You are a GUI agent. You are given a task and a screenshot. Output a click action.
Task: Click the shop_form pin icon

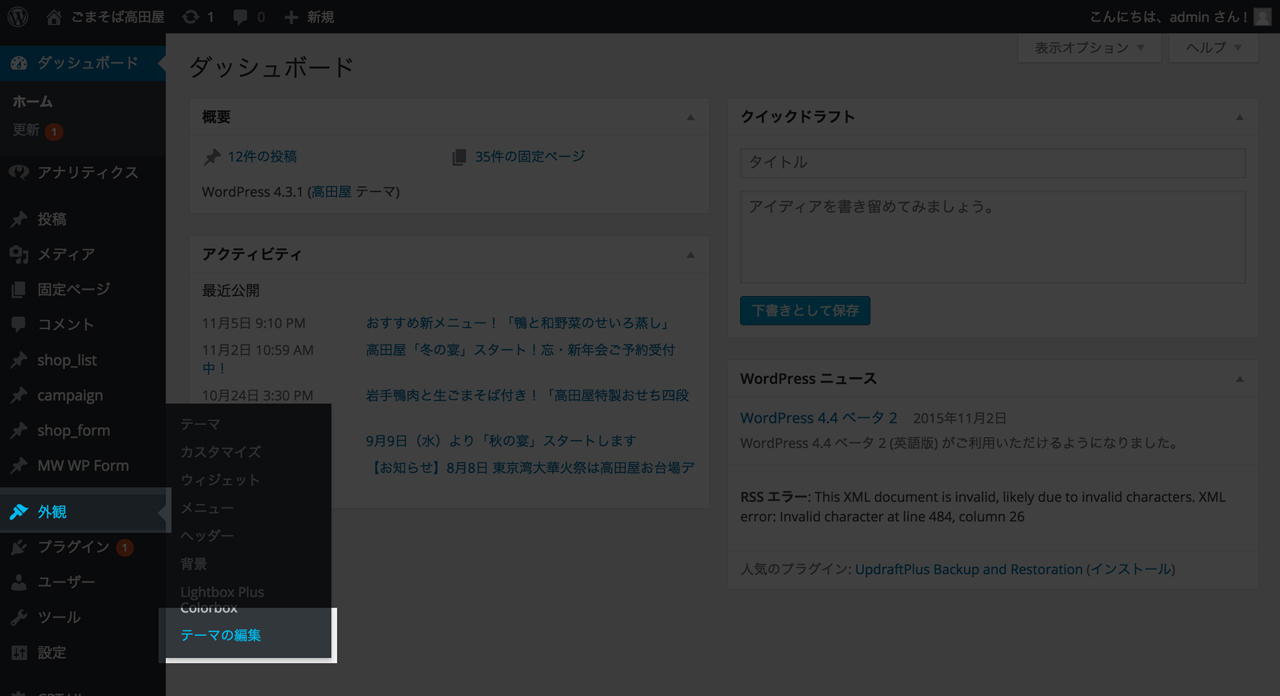click(19, 430)
